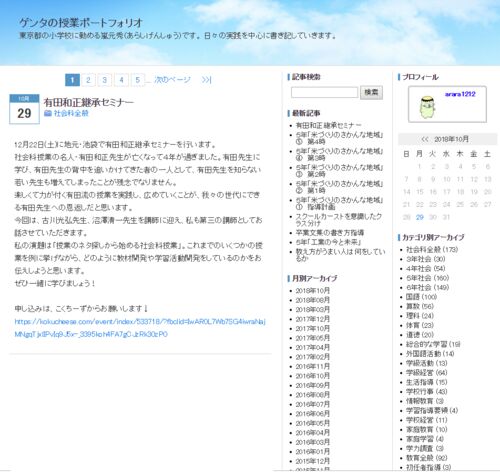This screenshot has height=472, width=500.
Task: Open the 有田和正継承セミナー post title
Action: click(89, 102)
